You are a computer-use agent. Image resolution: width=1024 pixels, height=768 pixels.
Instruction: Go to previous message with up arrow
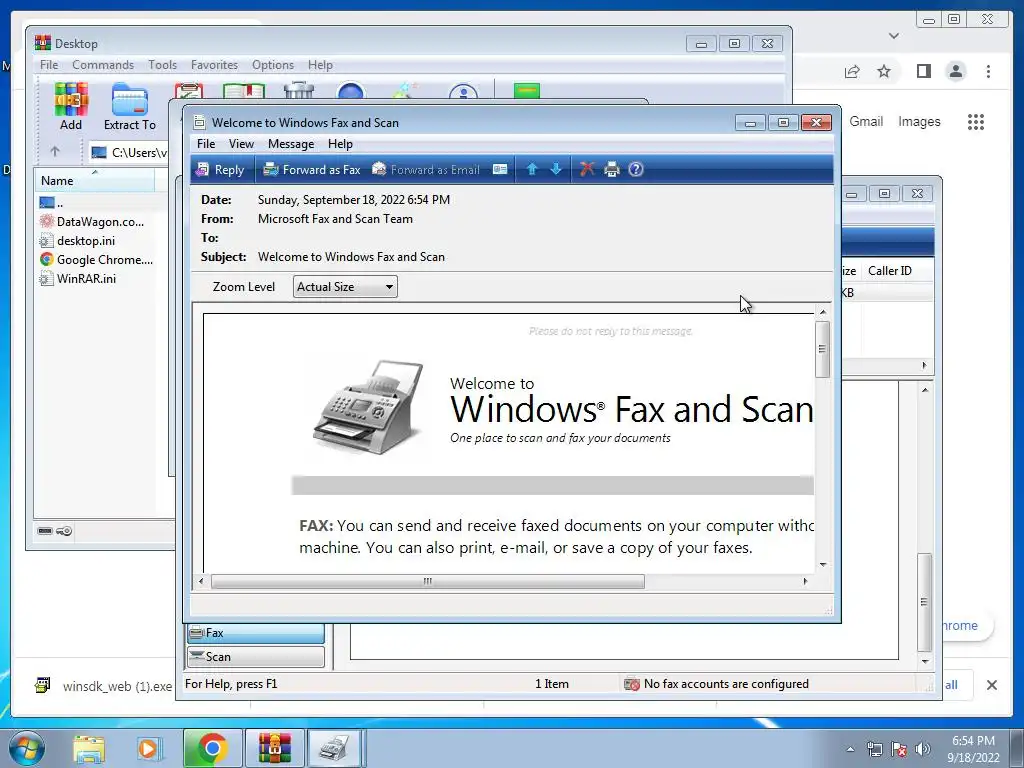click(532, 170)
